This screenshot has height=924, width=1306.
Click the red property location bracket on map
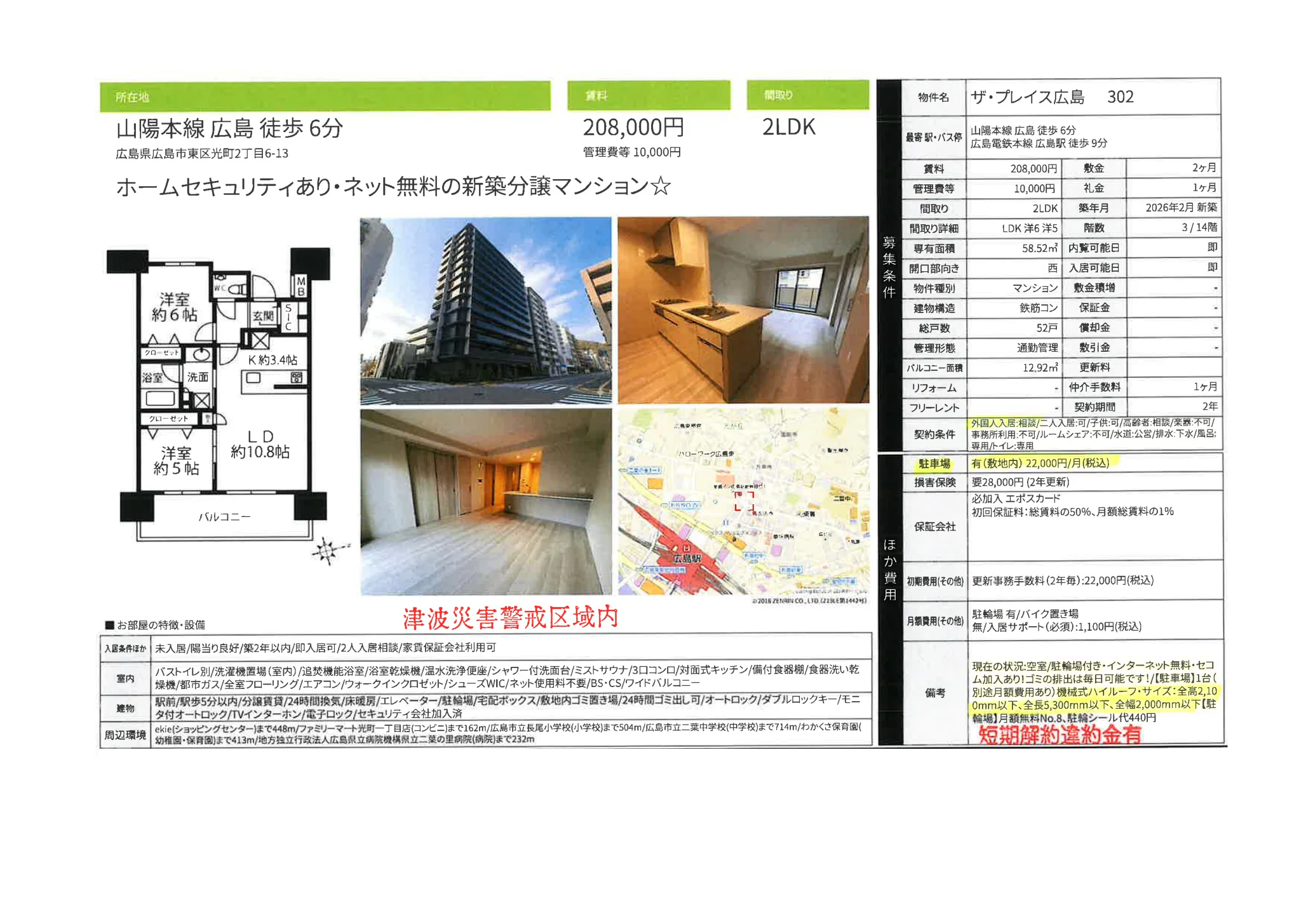pyautogui.click(x=744, y=501)
